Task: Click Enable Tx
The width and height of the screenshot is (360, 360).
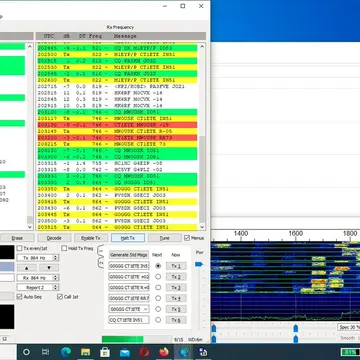Action: tap(91, 238)
